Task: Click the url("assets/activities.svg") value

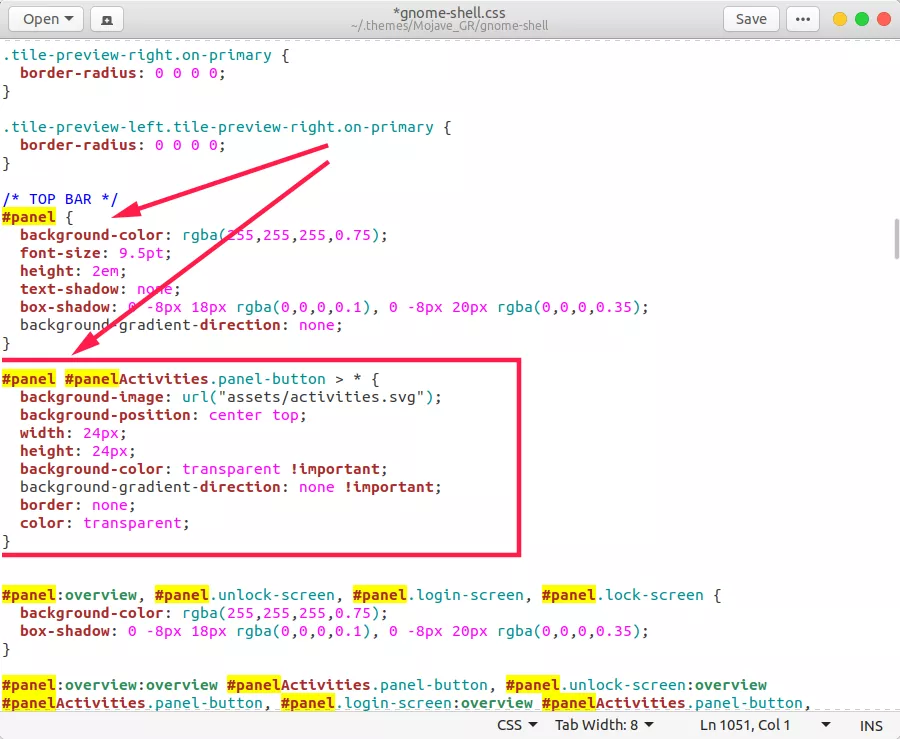Action: click(x=309, y=397)
